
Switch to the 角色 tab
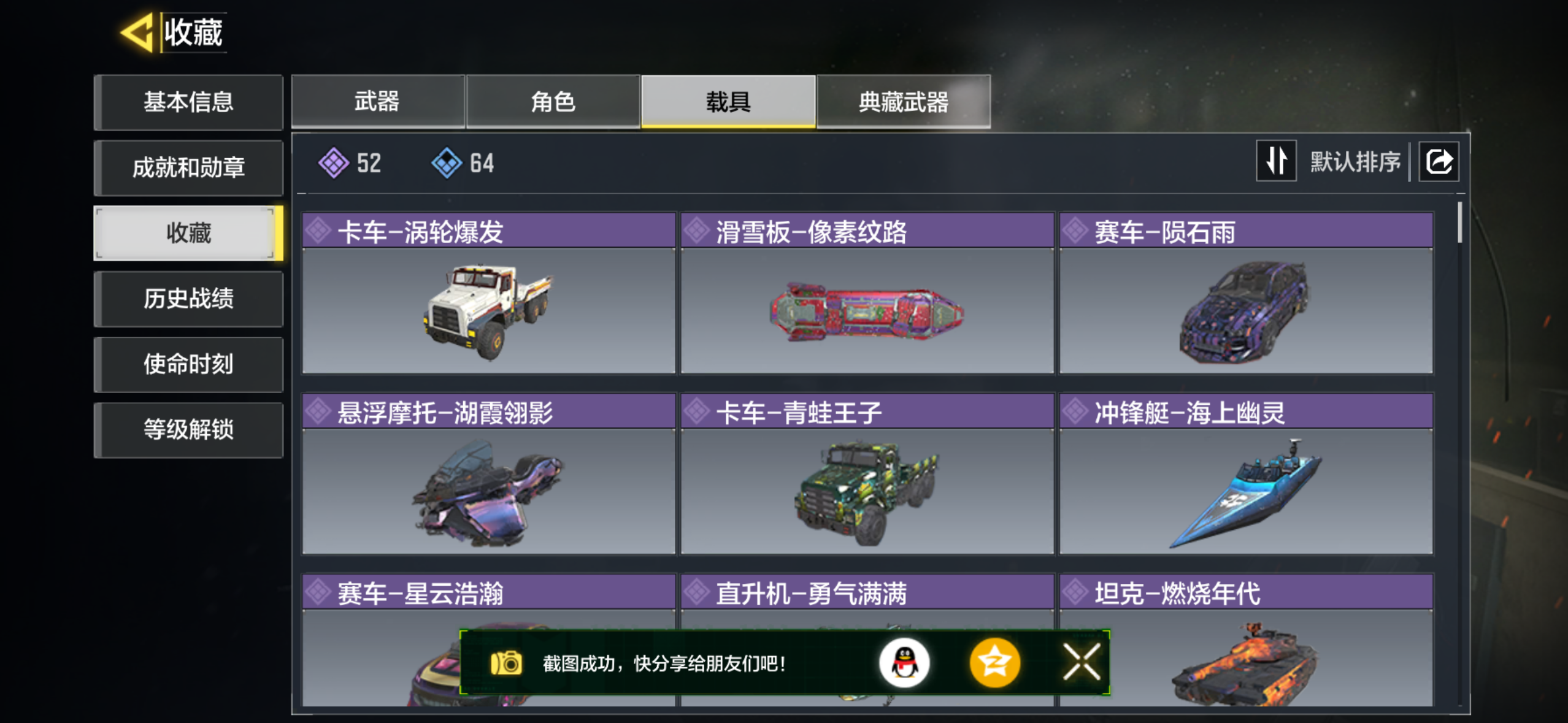pos(553,101)
